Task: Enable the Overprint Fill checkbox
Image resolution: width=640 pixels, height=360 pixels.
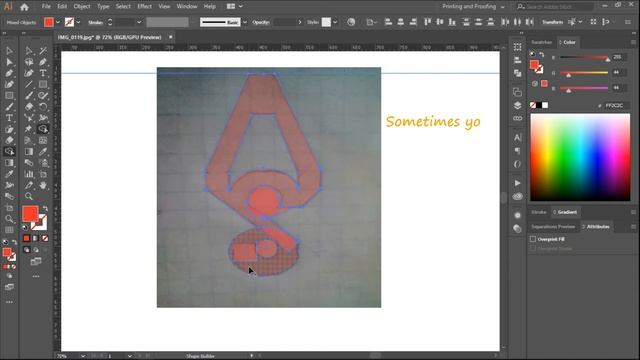Action: (x=533, y=239)
